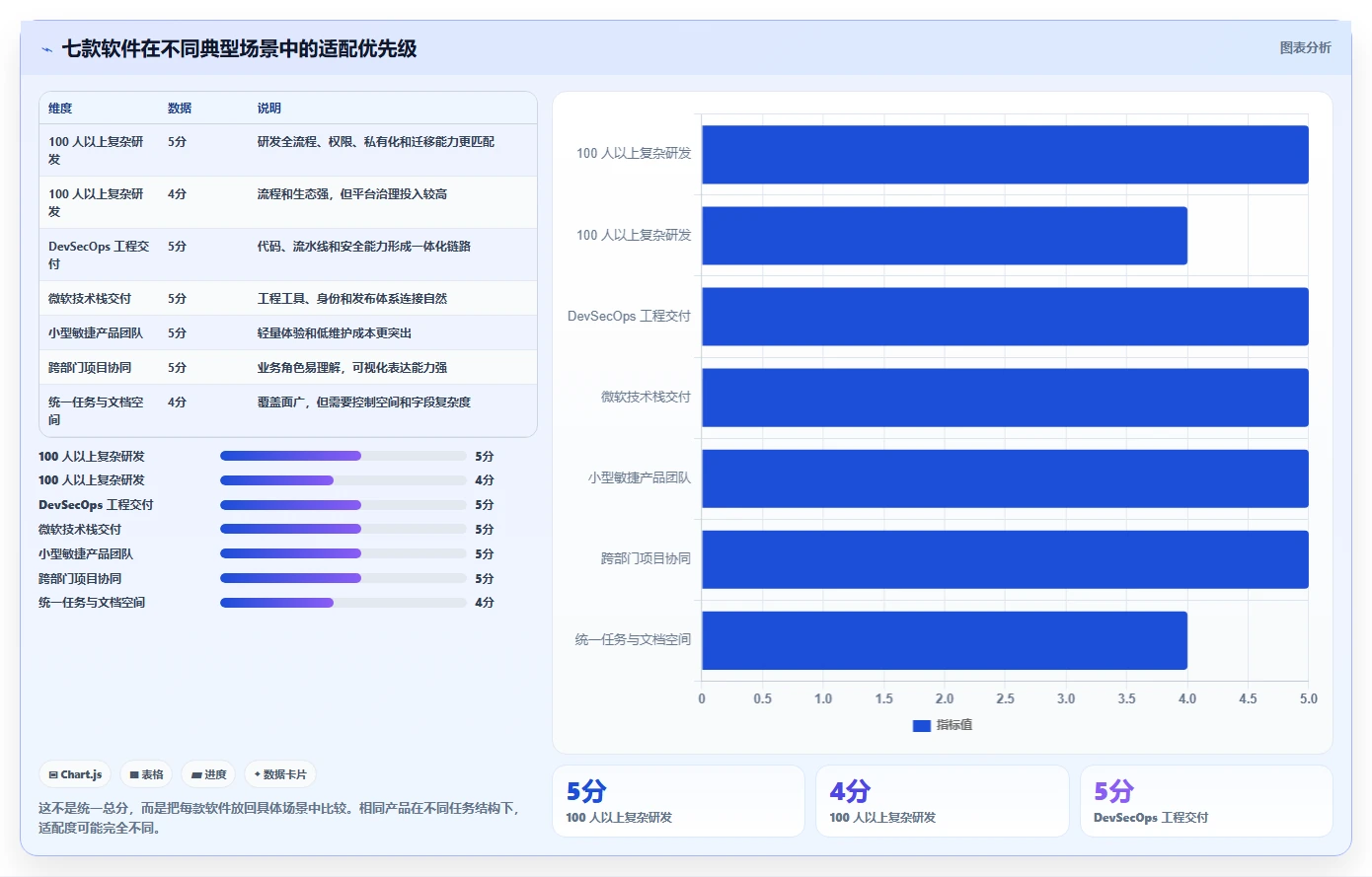Click the 3.5 tick label on the x-axis
This screenshot has height=877, width=1372.
1126,698
